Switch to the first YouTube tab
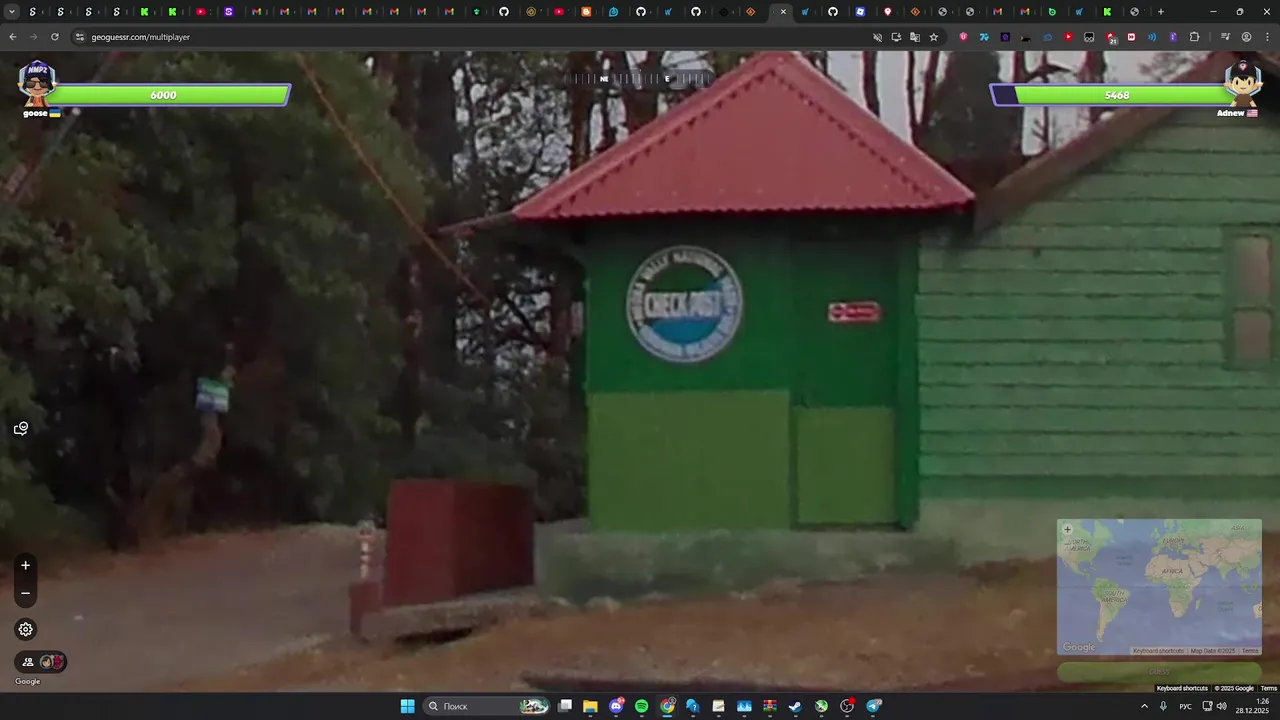Viewport: 1280px width, 720px height. point(201,12)
